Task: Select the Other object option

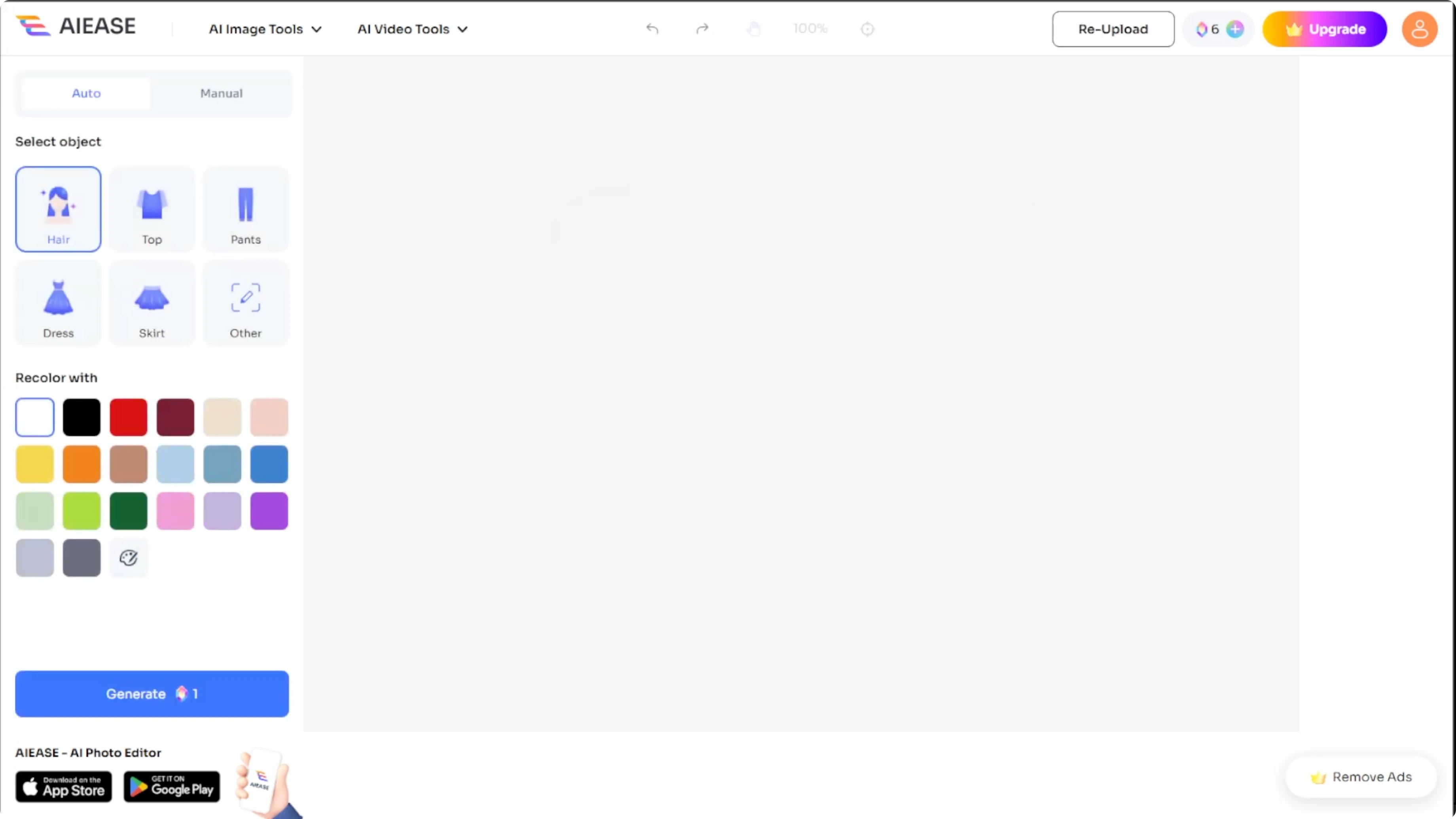Action: point(246,303)
